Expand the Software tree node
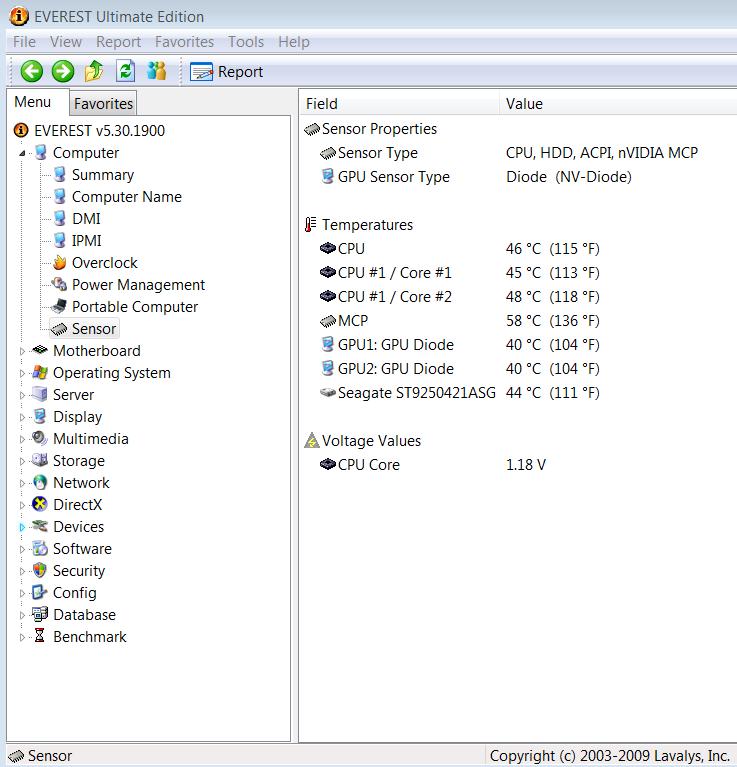 (22, 549)
